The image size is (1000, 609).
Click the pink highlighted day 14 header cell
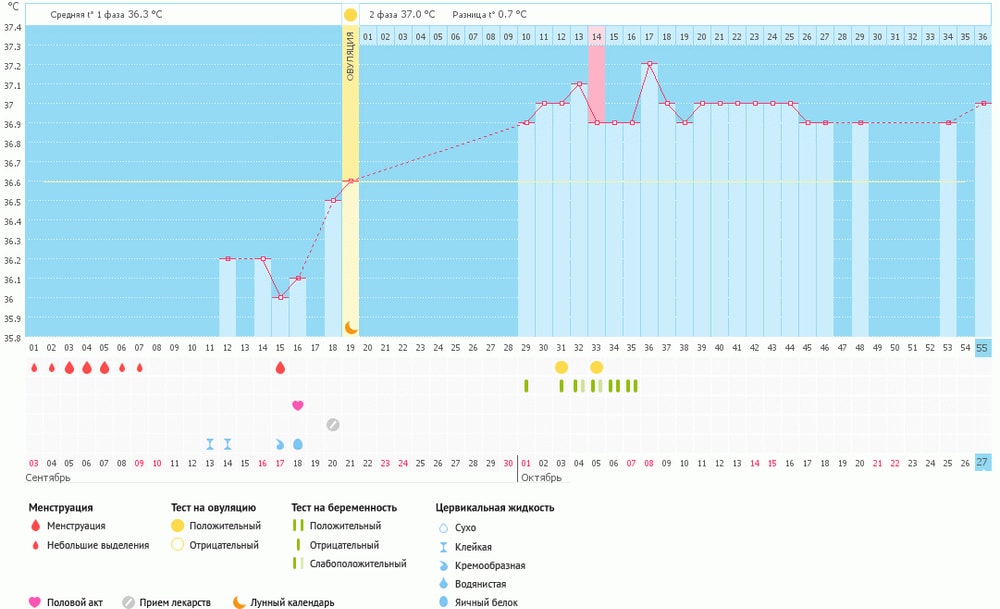pos(596,36)
